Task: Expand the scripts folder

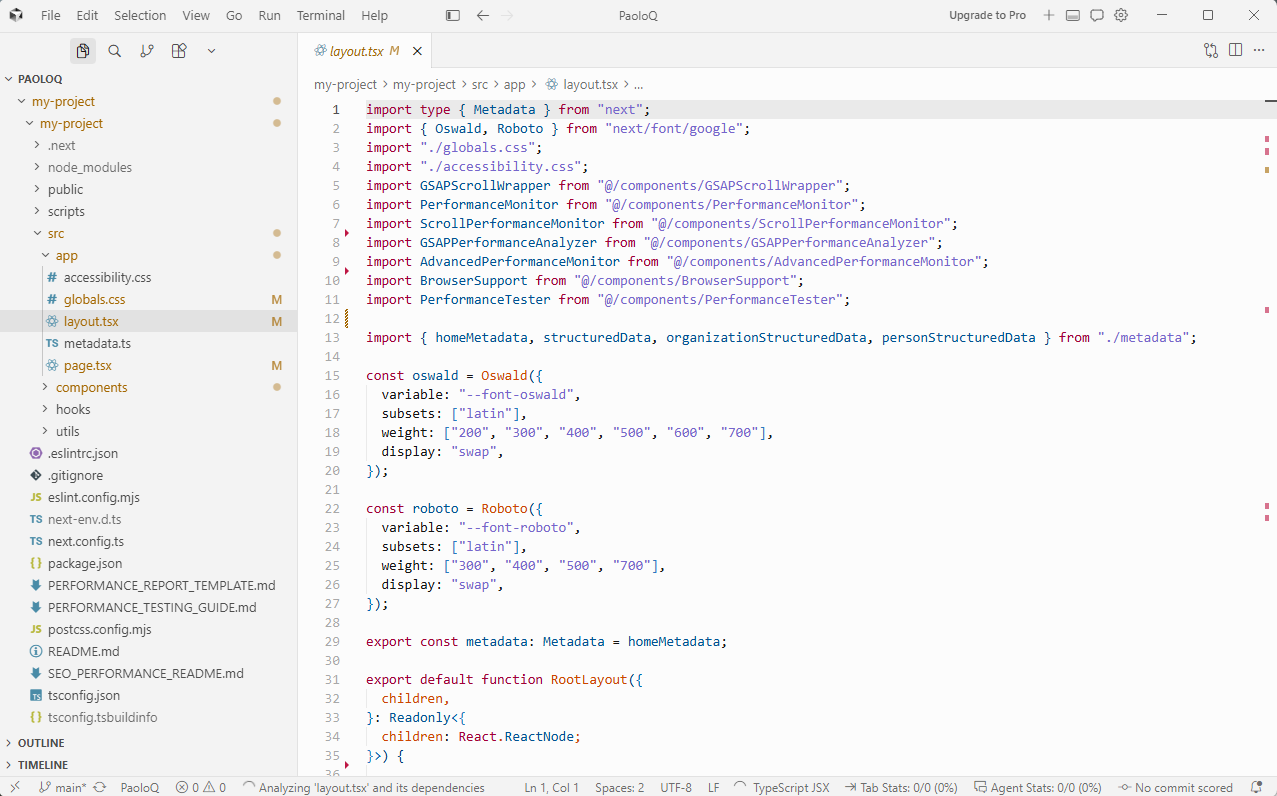Action: tap(148, 211)
